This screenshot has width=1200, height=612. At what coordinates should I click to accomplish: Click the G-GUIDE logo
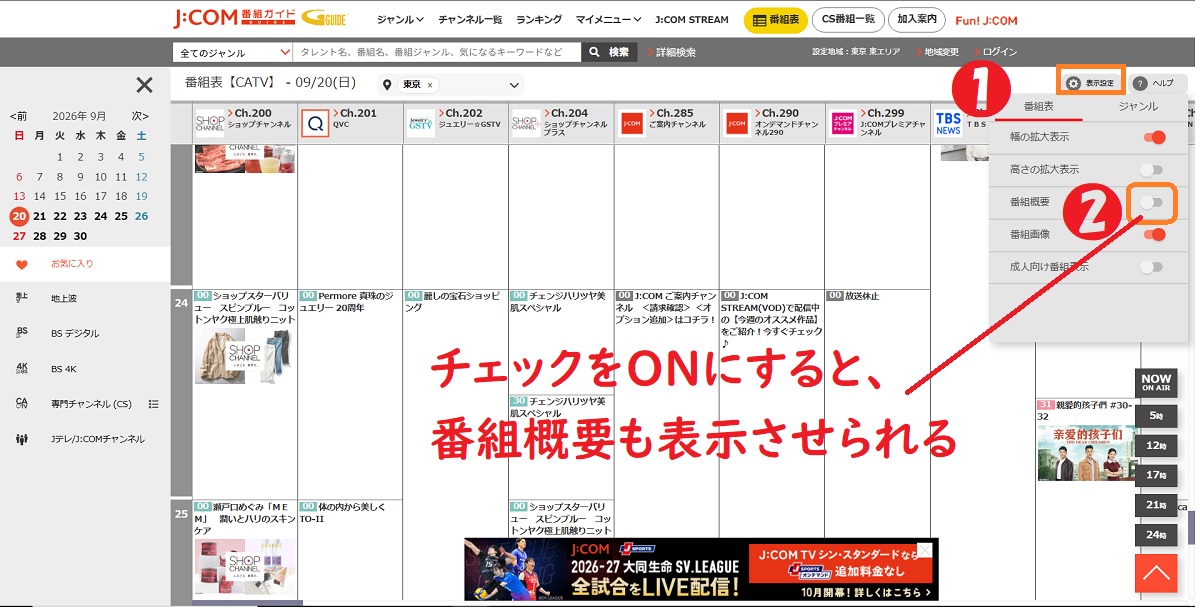click(x=323, y=19)
